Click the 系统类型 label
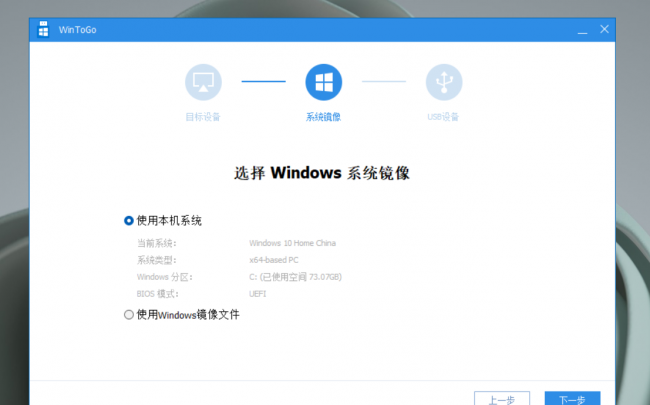 [157, 260]
